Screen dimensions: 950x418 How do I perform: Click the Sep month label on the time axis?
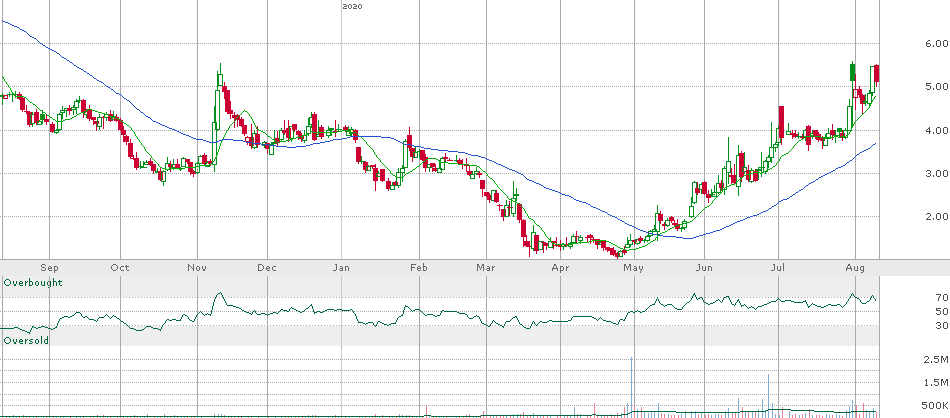coord(49,267)
